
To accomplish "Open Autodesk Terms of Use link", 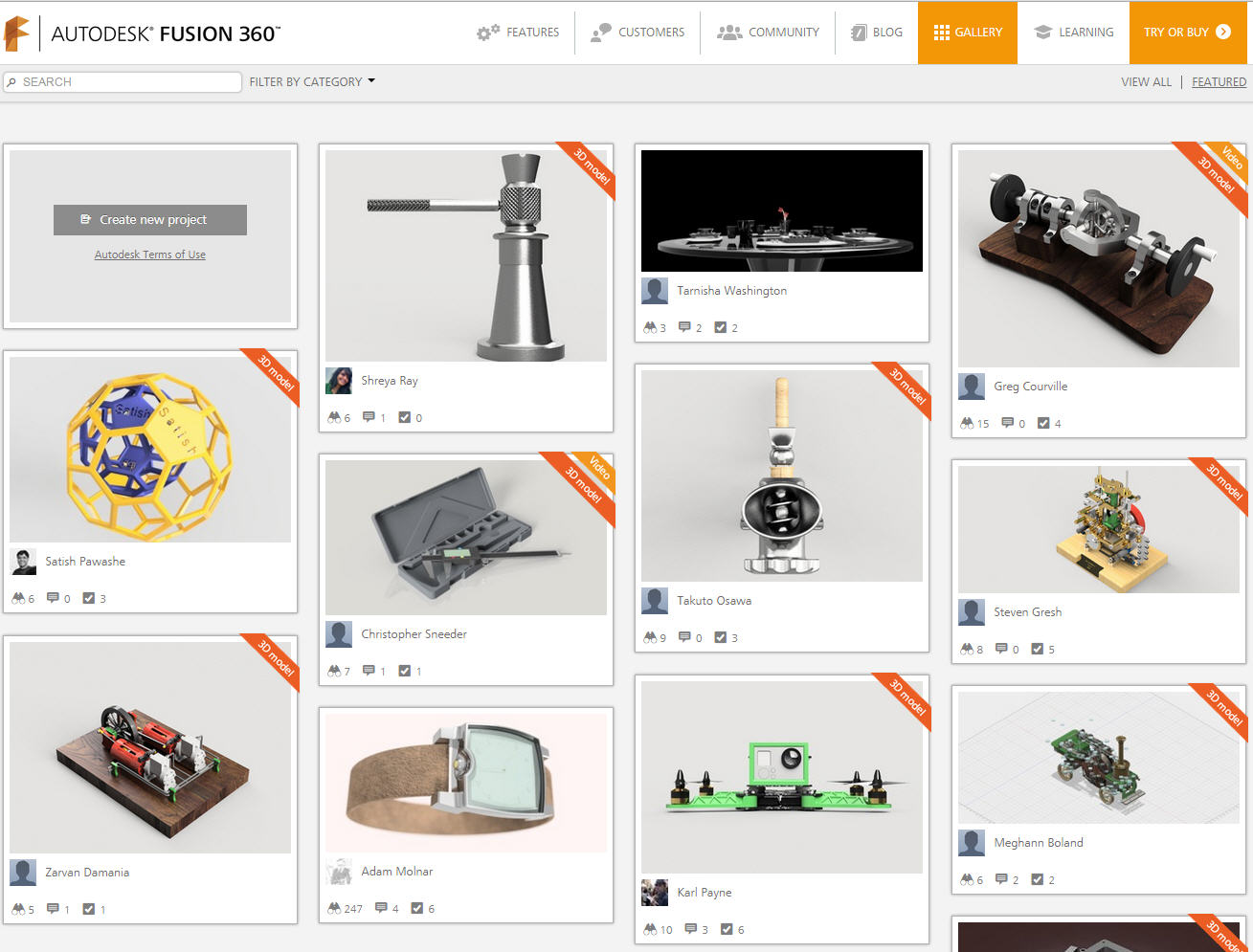I will [150, 255].
